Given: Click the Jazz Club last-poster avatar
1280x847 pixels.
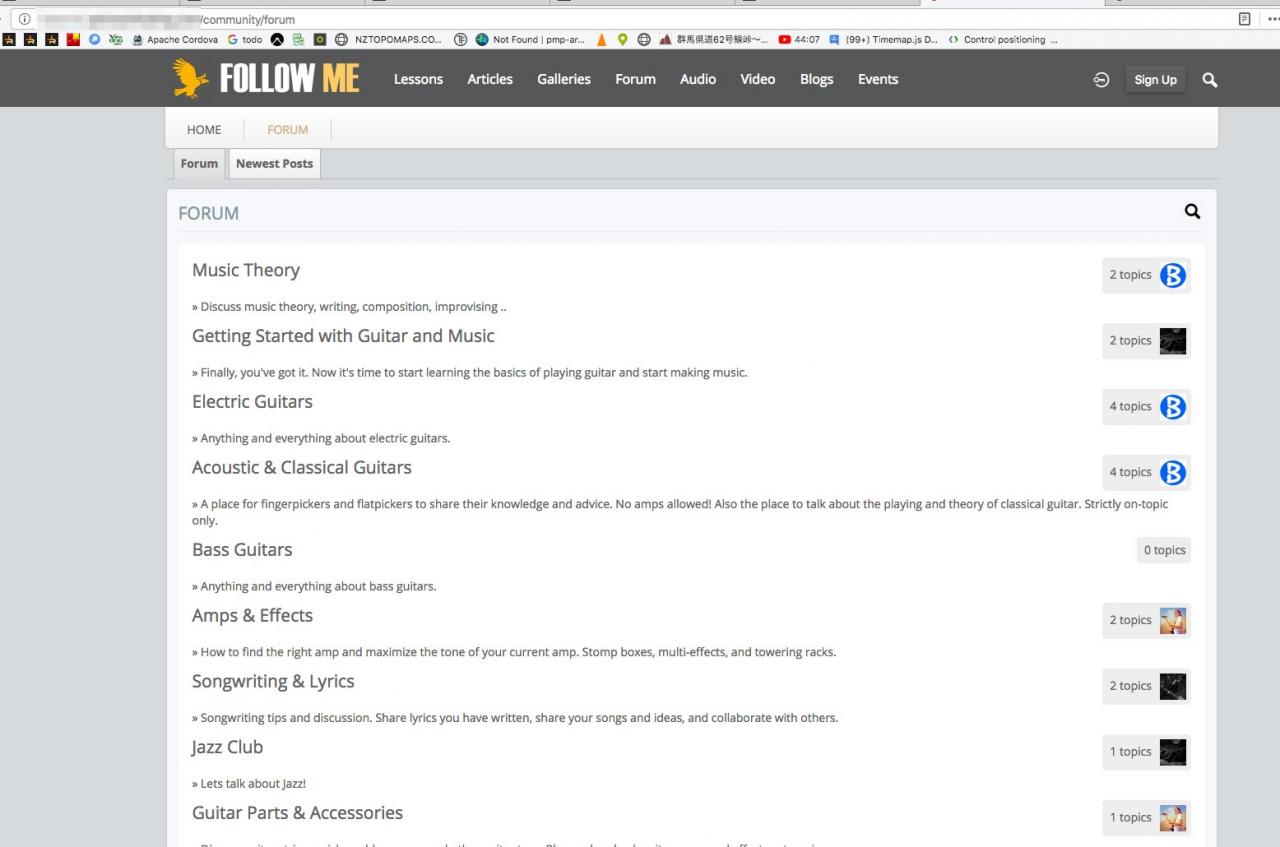Looking at the screenshot, I should point(1173,752).
